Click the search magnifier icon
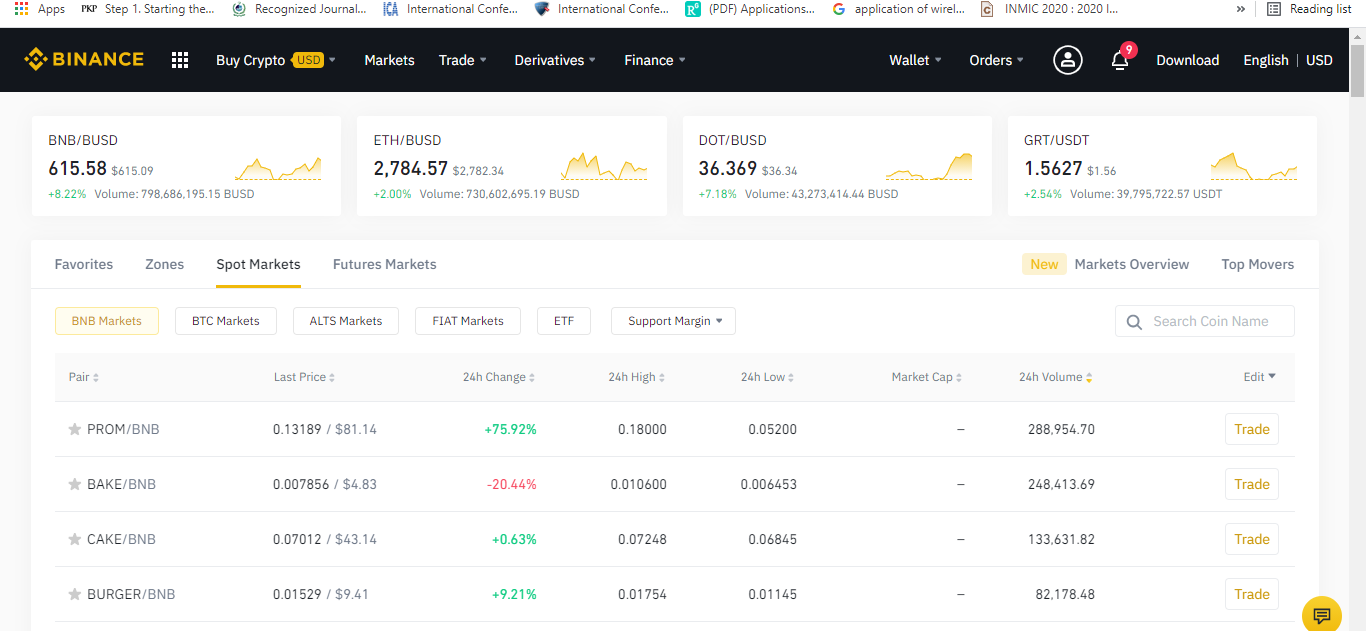Image resolution: width=1366 pixels, height=631 pixels. pyautogui.click(x=1134, y=322)
